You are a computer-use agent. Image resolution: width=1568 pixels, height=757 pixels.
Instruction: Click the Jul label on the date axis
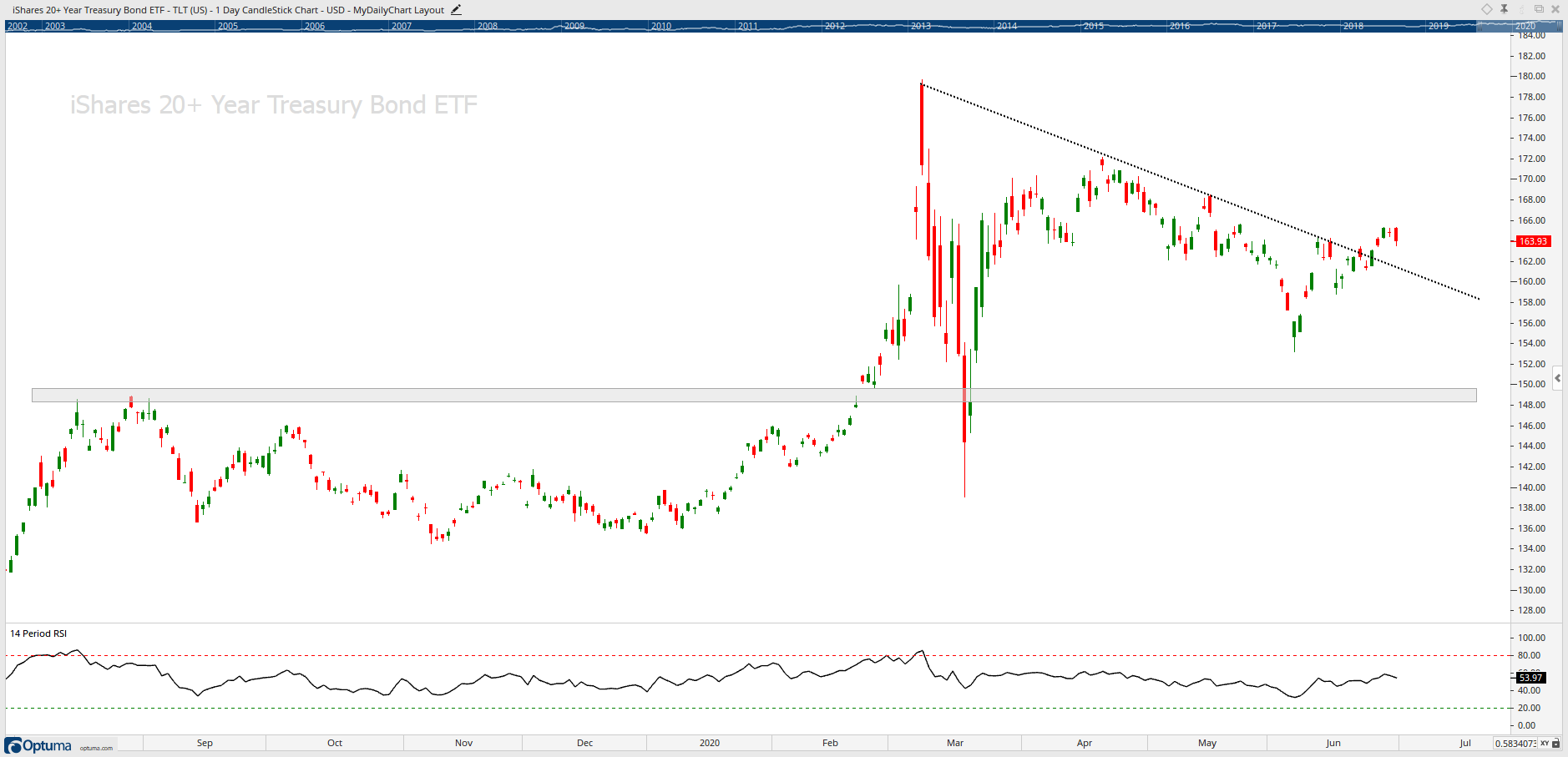[1465, 743]
